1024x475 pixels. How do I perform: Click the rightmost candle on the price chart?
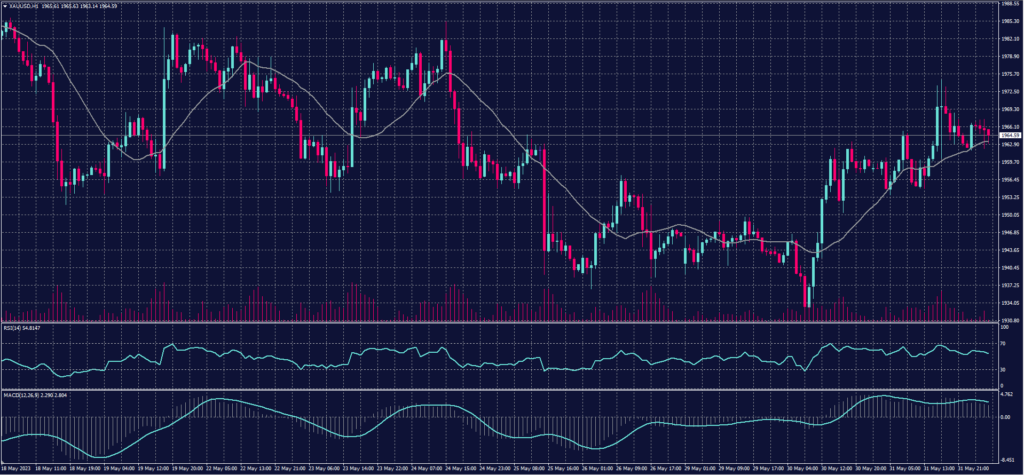[x=989, y=134]
